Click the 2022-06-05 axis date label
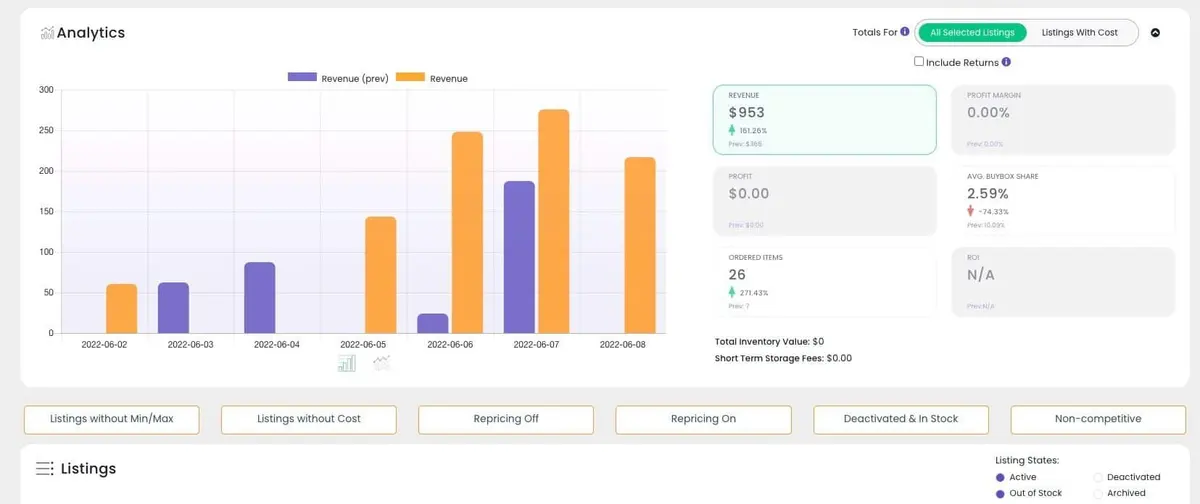Image resolution: width=1200 pixels, height=504 pixels. 363,344
